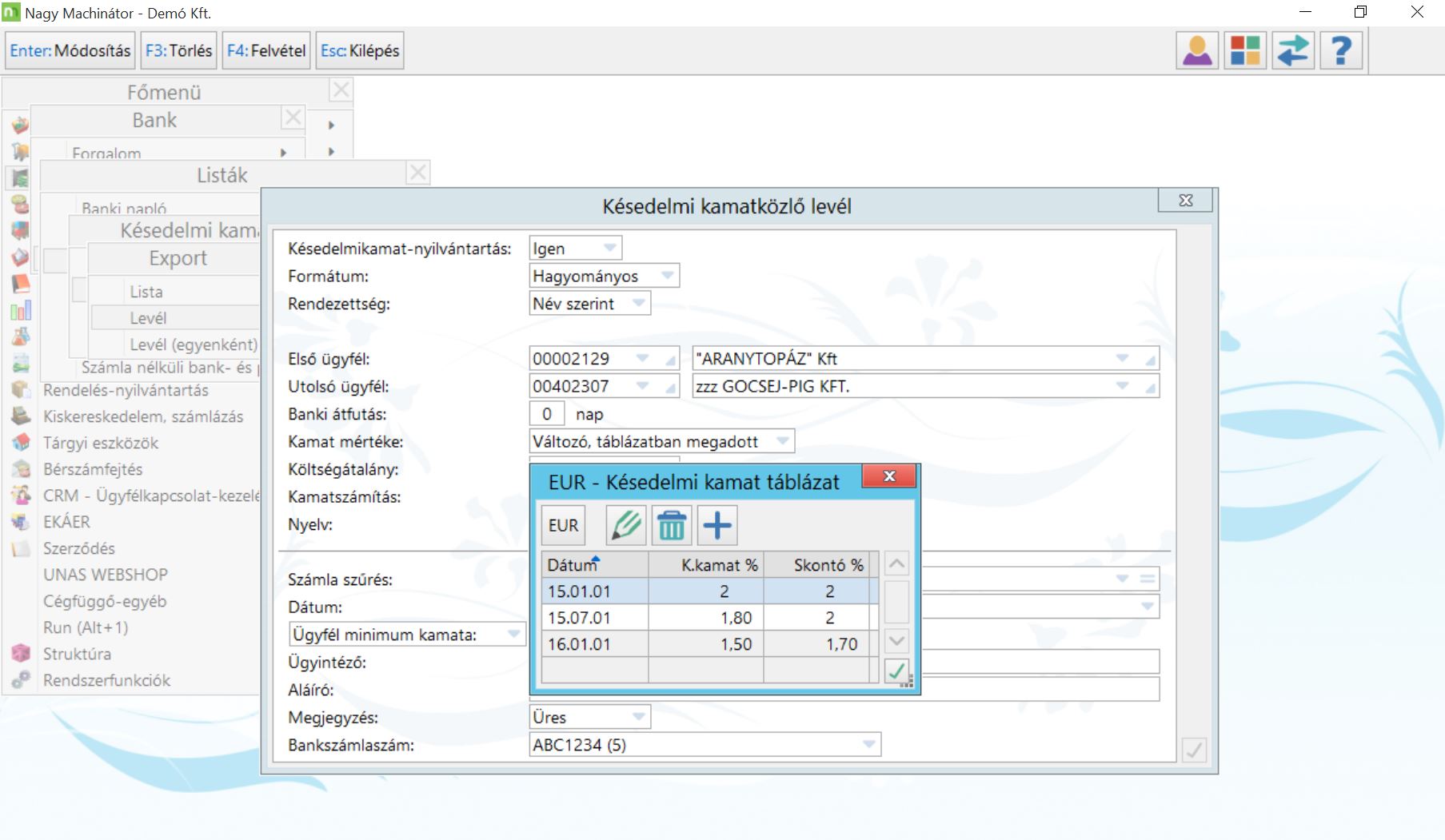
Task: Open Tárgyi eszközök menu item
Action: click(101, 443)
